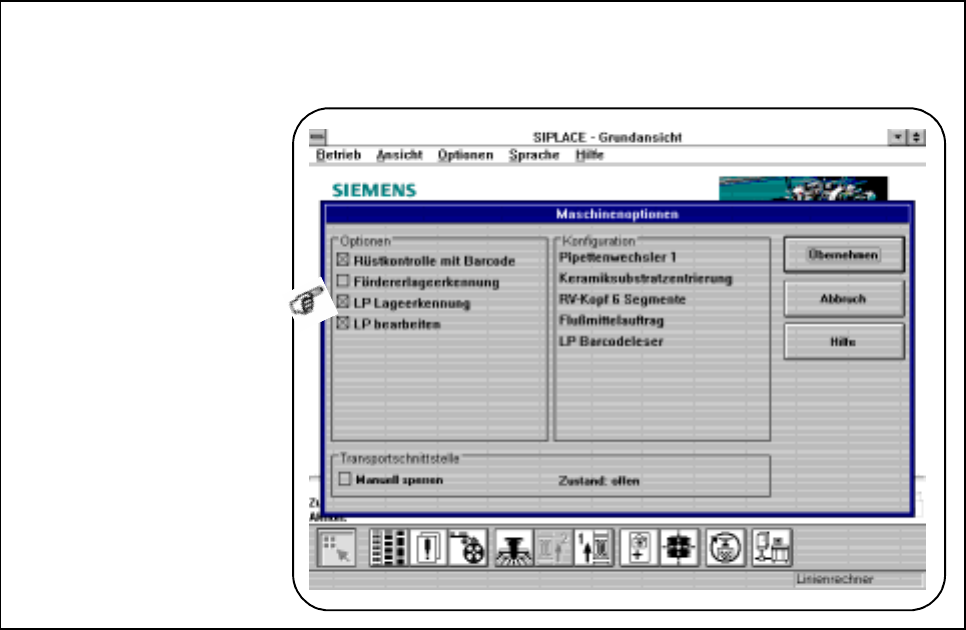Click the Übernehmen button
This screenshot has height=630, width=966.
click(844, 254)
